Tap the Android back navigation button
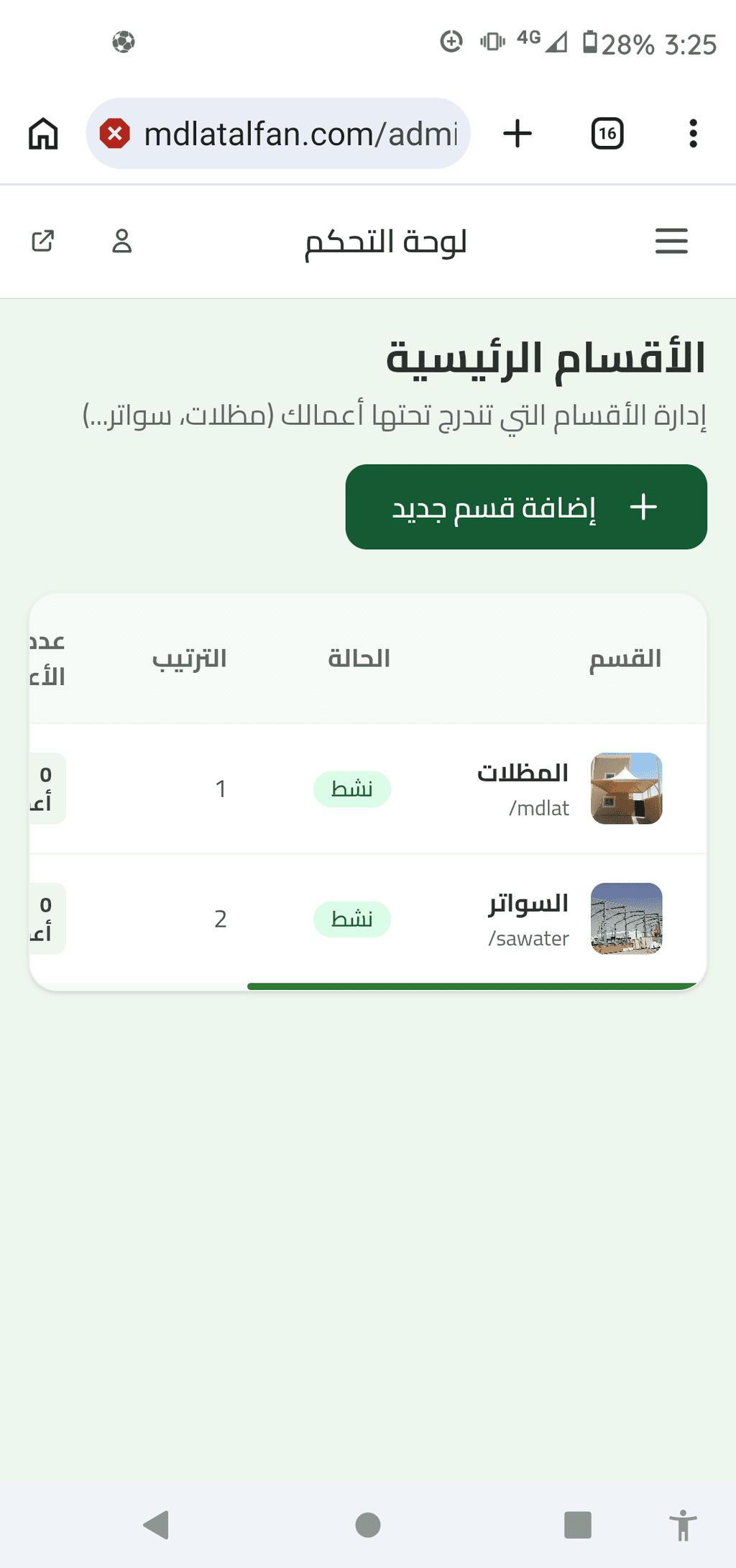Screen dimensions: 736x1568 (x=156, y=1525)
